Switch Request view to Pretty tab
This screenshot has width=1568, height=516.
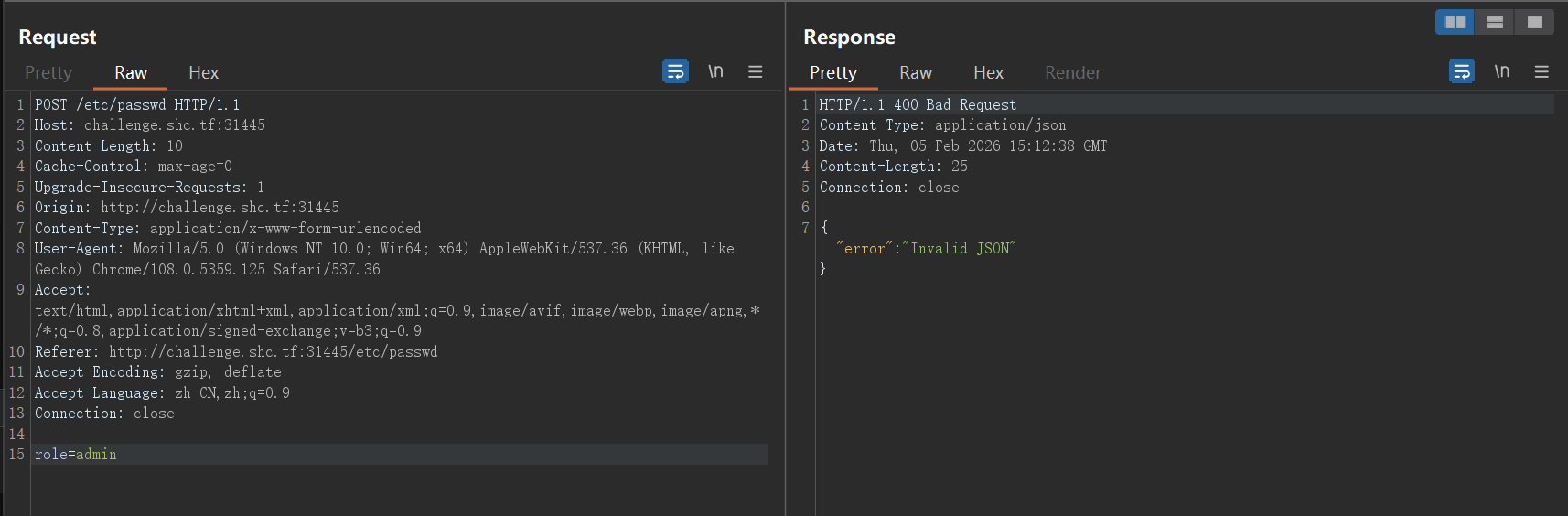click(x=48, y=72)
